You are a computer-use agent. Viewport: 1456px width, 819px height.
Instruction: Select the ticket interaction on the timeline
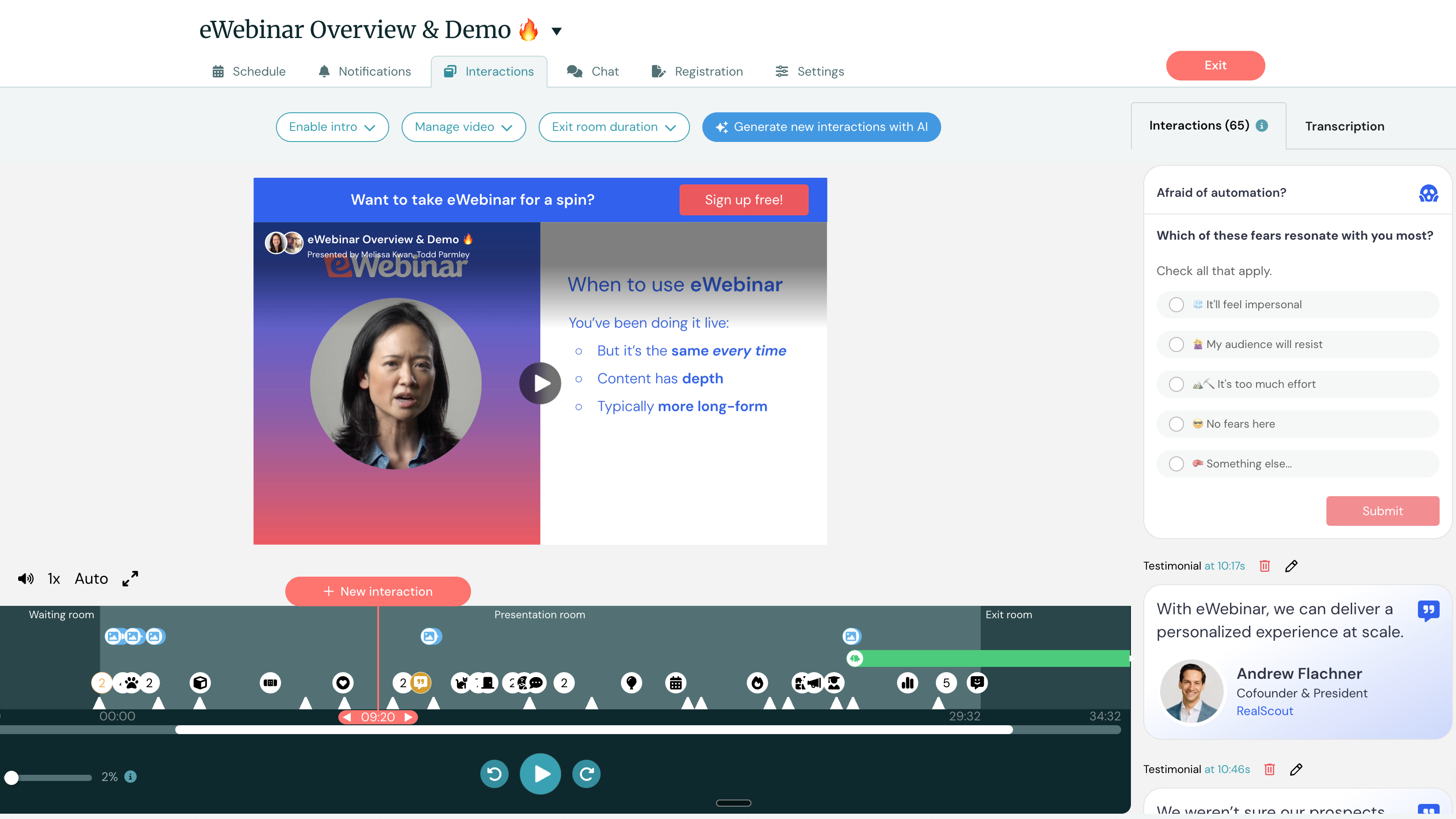(270, 683)
